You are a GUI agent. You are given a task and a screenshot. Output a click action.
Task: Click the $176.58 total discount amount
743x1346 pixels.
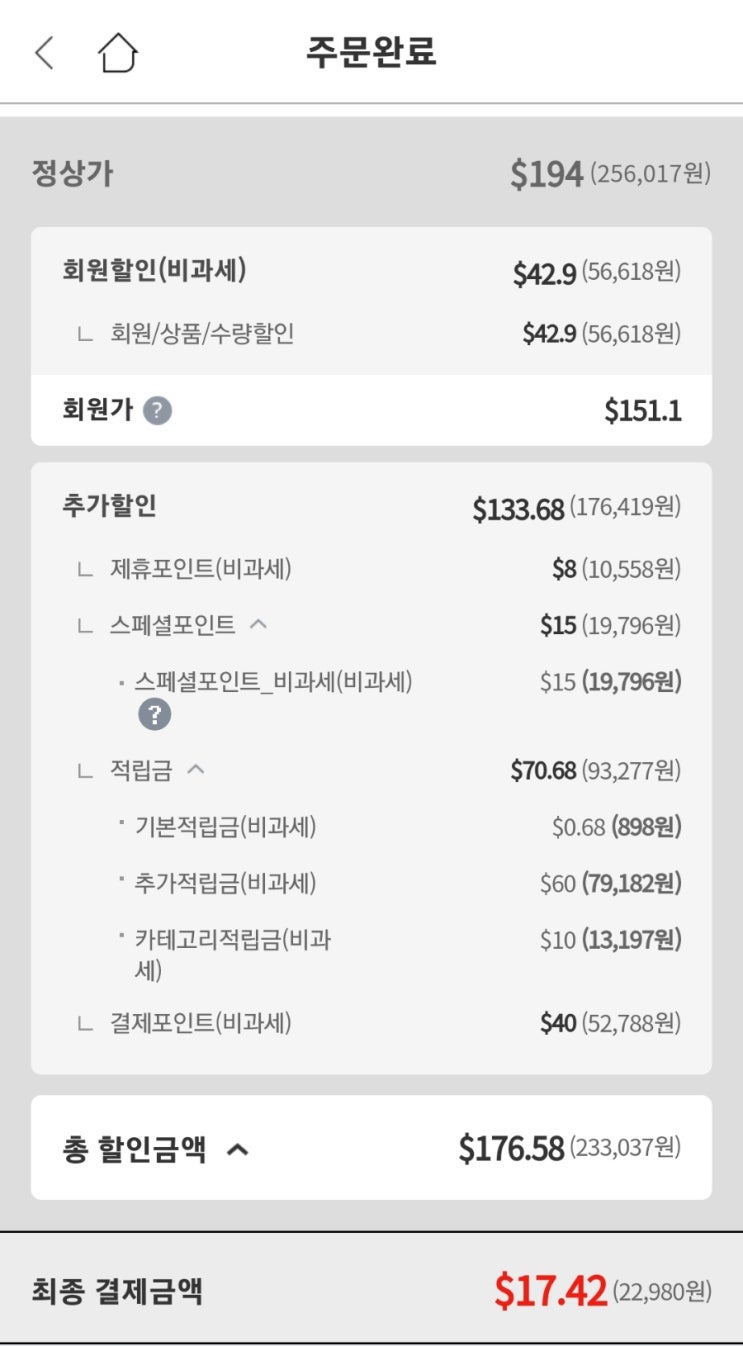[511, 1148]
